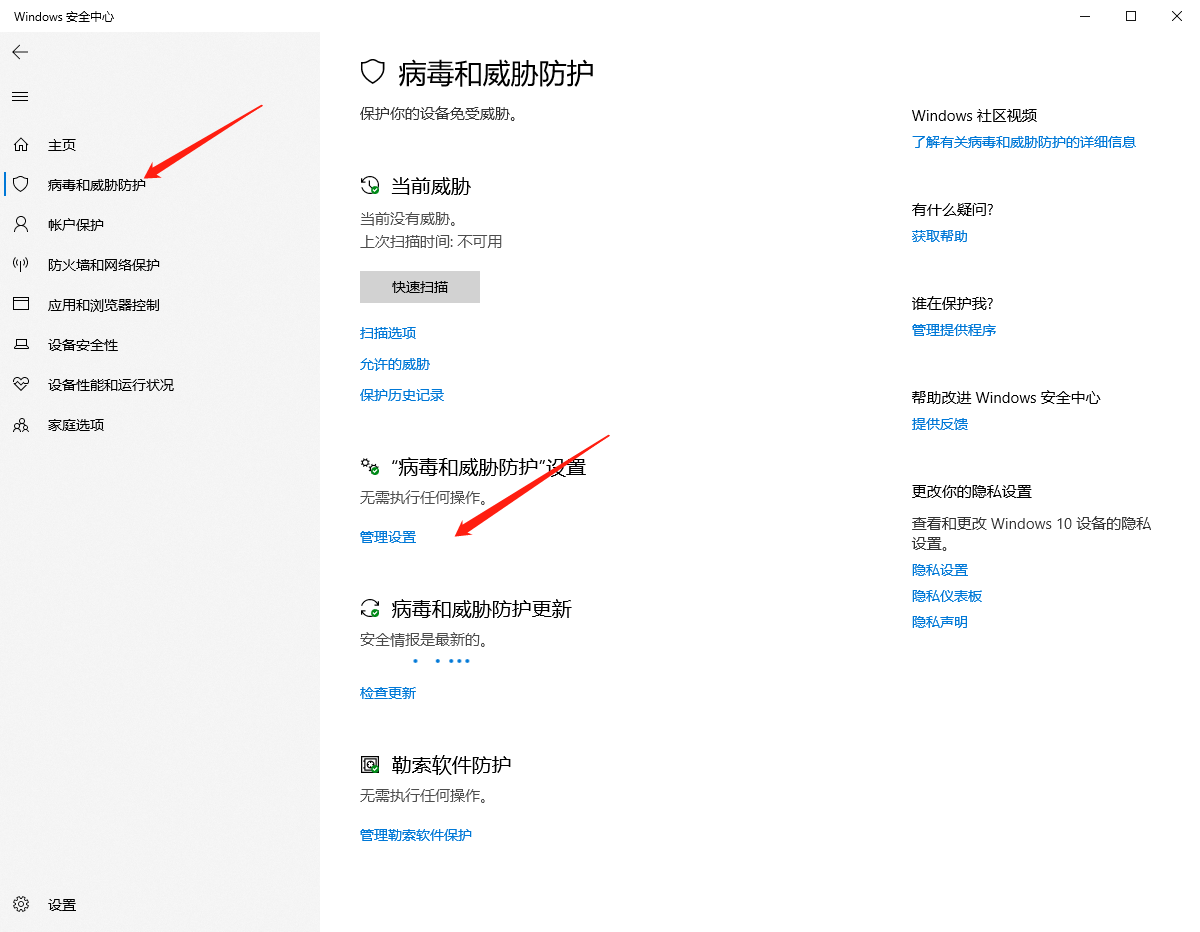Open 隐私设置 link

click(940, 570)
